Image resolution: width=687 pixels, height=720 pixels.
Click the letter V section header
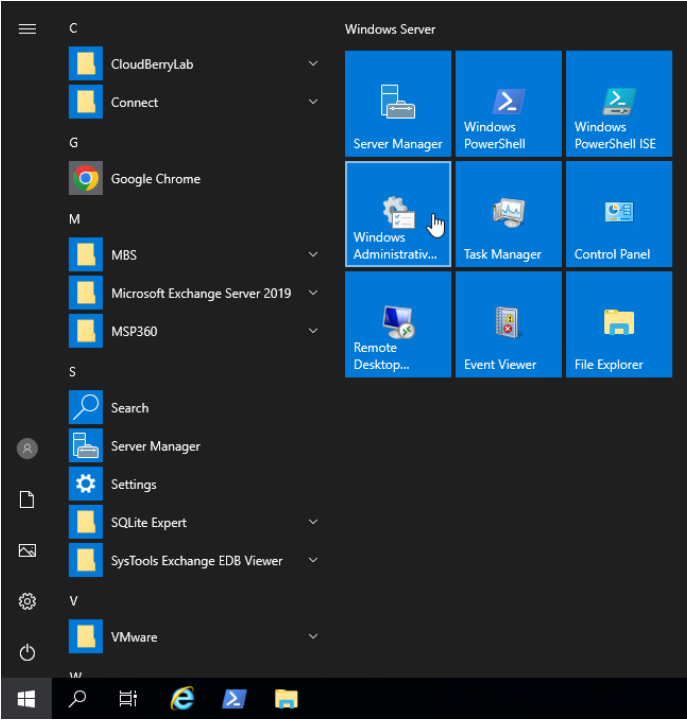pos(73,601)
